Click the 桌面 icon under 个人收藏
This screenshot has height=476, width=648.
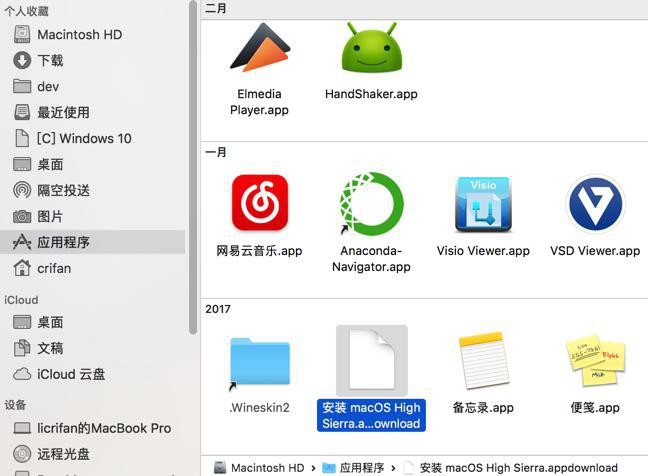pos(22,164)
